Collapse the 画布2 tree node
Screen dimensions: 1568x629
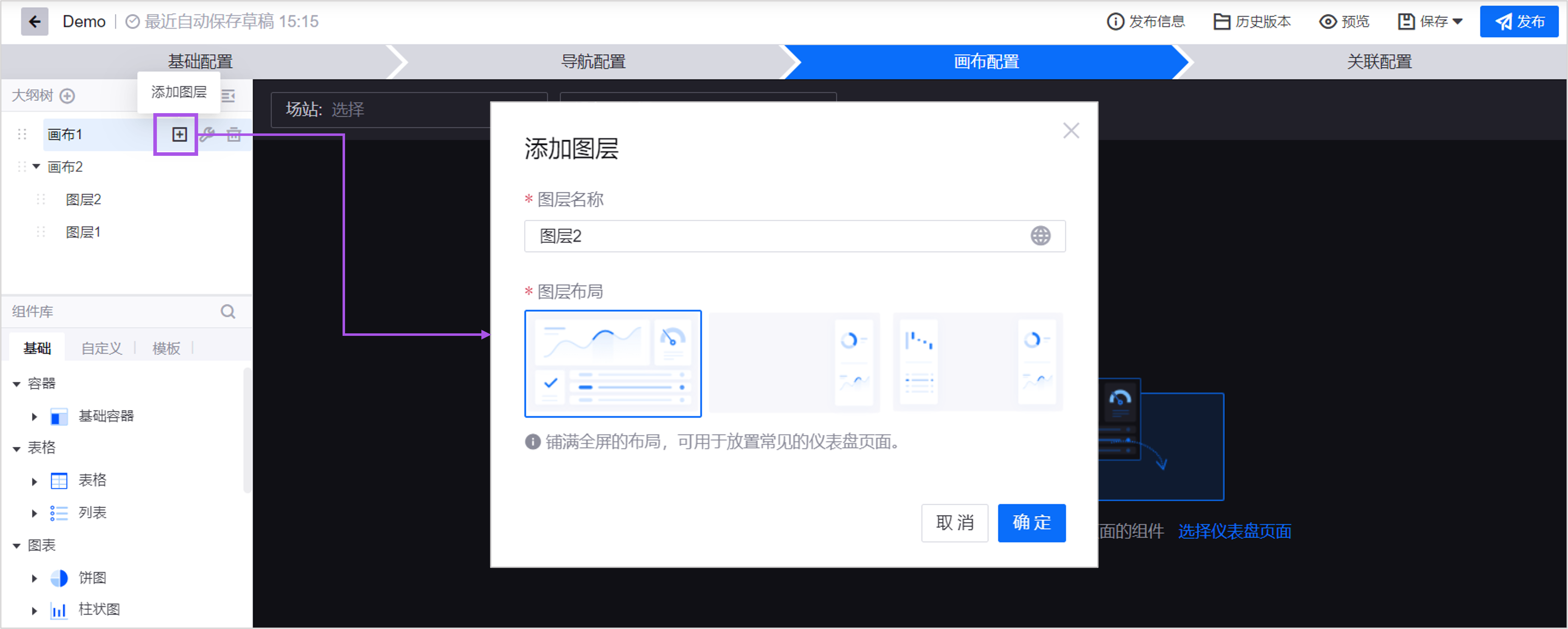pos(37,167)
